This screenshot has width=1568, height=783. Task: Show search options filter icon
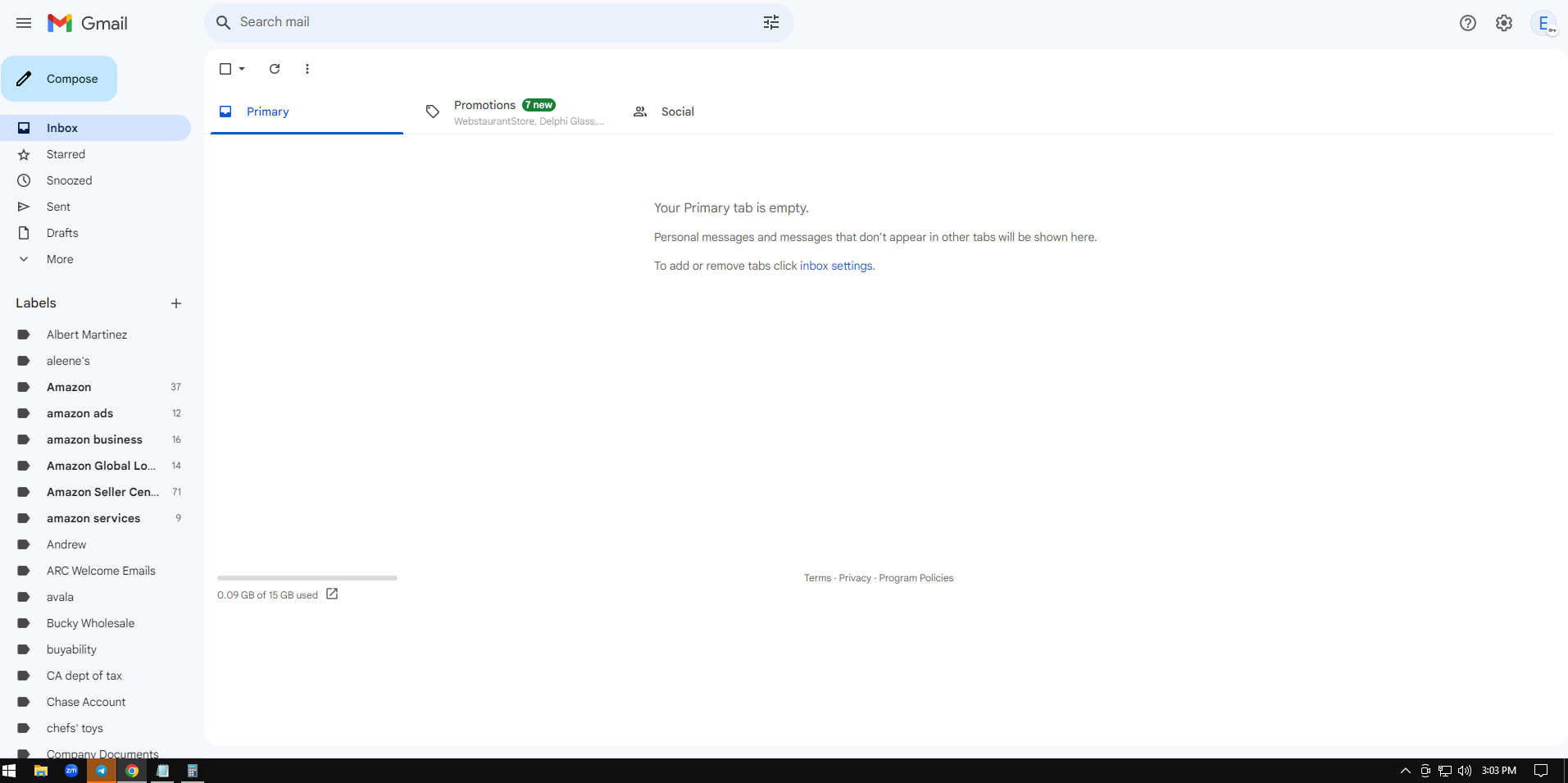pyautogui.click(x=771, y=22)
